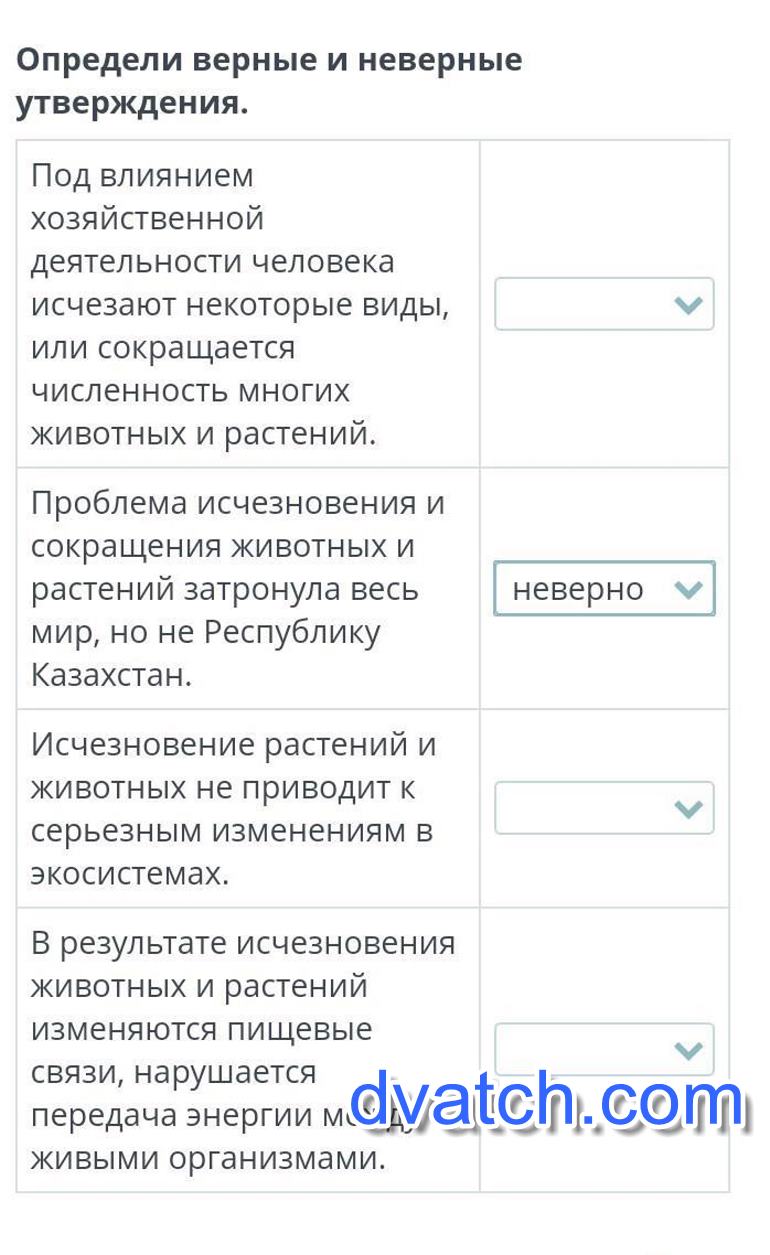Click the heading "Определи верные и неверные утверждения"
This screenshot has width=770, height=1255.
268,81
